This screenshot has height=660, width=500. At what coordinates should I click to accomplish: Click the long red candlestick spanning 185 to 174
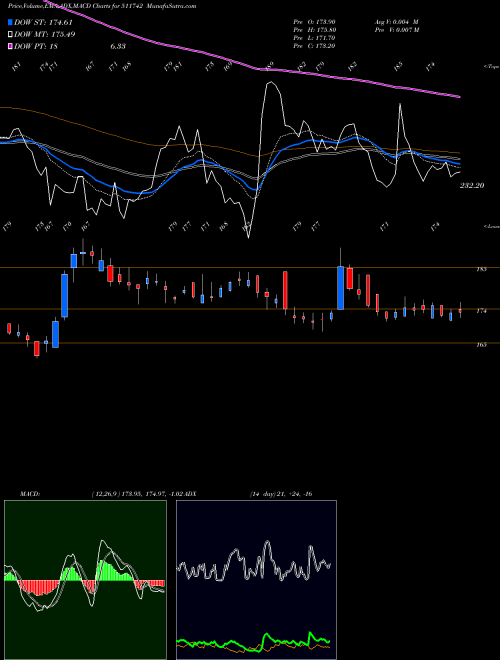[285, 290]
